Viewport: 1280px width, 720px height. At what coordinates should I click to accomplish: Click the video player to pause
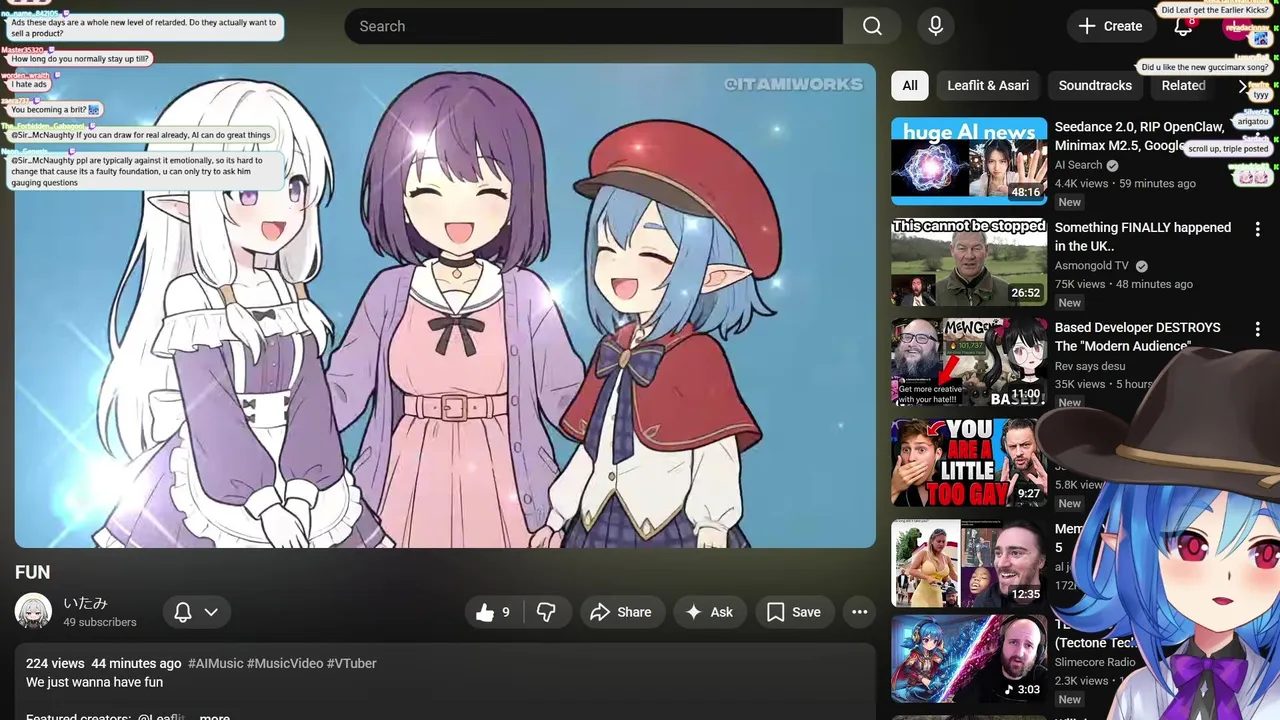[445, 305]
